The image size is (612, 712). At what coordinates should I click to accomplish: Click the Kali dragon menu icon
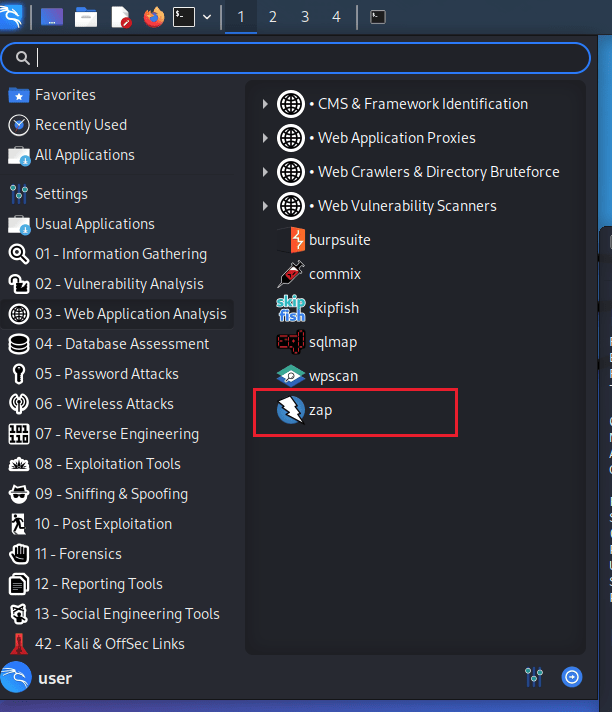(x=13, y=17)
